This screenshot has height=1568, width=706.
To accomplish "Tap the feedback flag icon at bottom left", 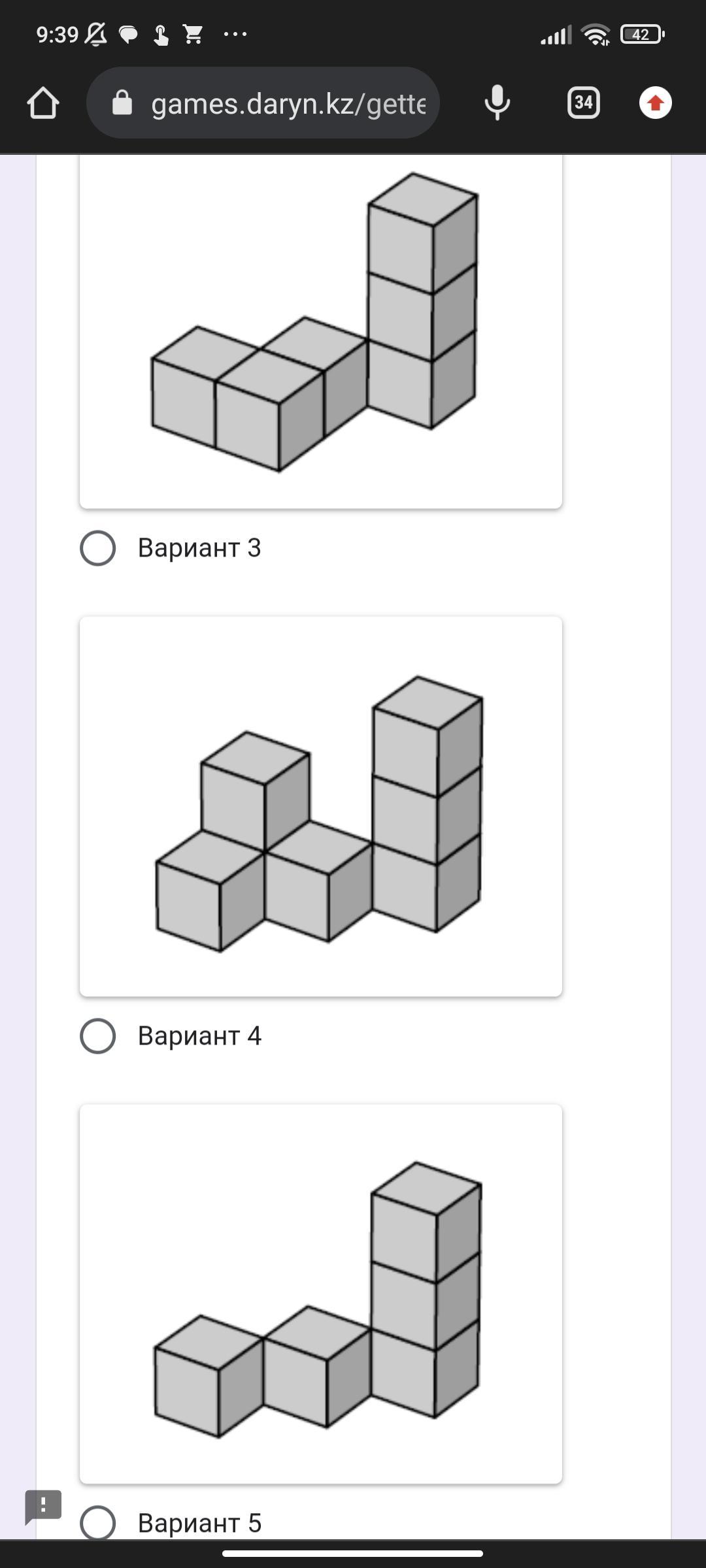I will click(43, 1507).
